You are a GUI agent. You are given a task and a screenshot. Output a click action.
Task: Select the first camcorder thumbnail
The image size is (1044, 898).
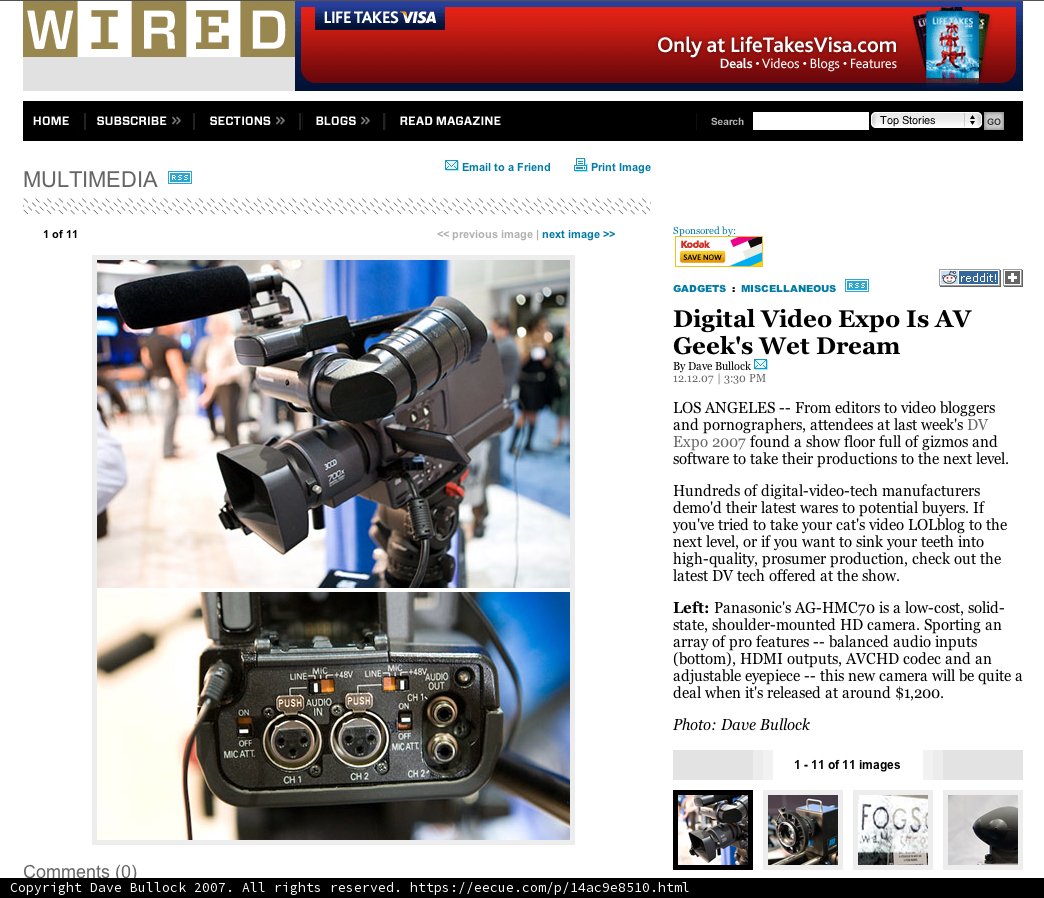(x=712, y=829)
